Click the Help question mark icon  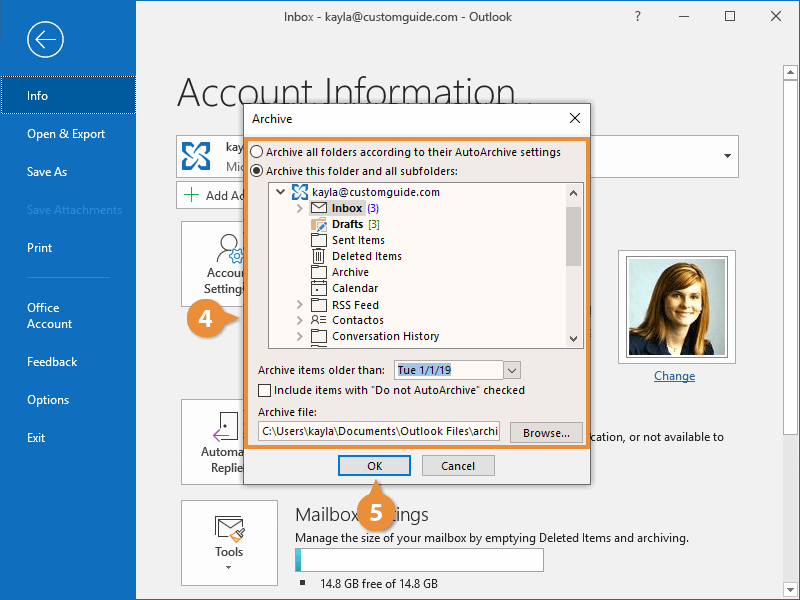[x=637, y=16]
